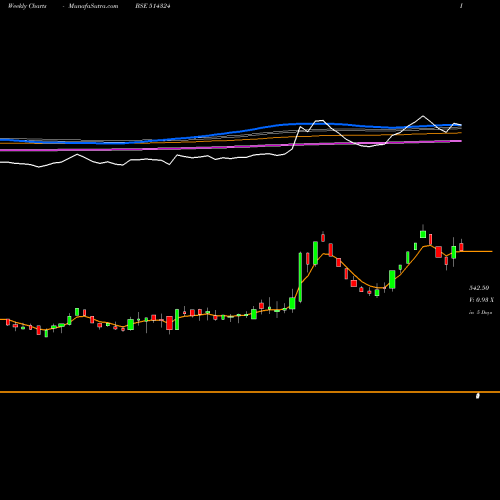Image resolution: width=500 pixels, height=500 pixels.
Task: Click the 'BSE 514324' symbol label
Action: tap(153, 6)
